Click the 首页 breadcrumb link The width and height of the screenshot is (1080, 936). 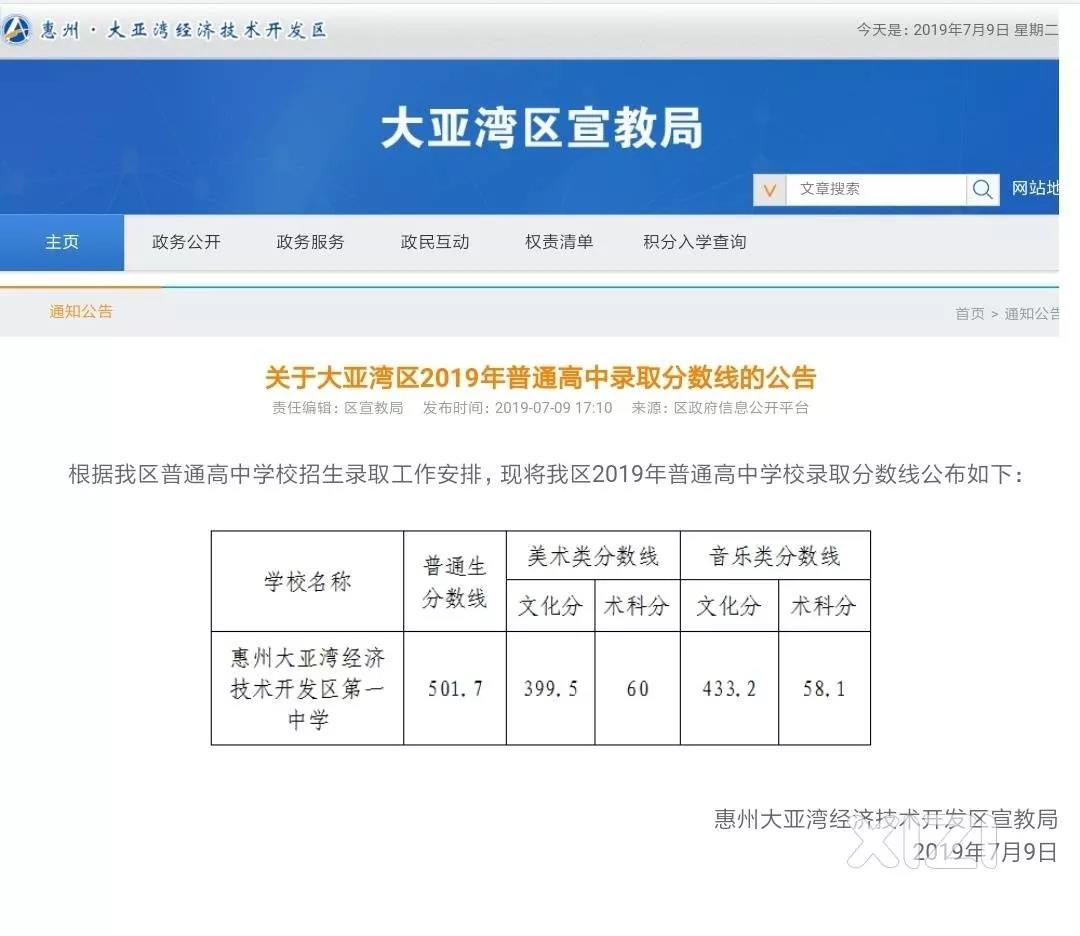[x=969, y=314]
